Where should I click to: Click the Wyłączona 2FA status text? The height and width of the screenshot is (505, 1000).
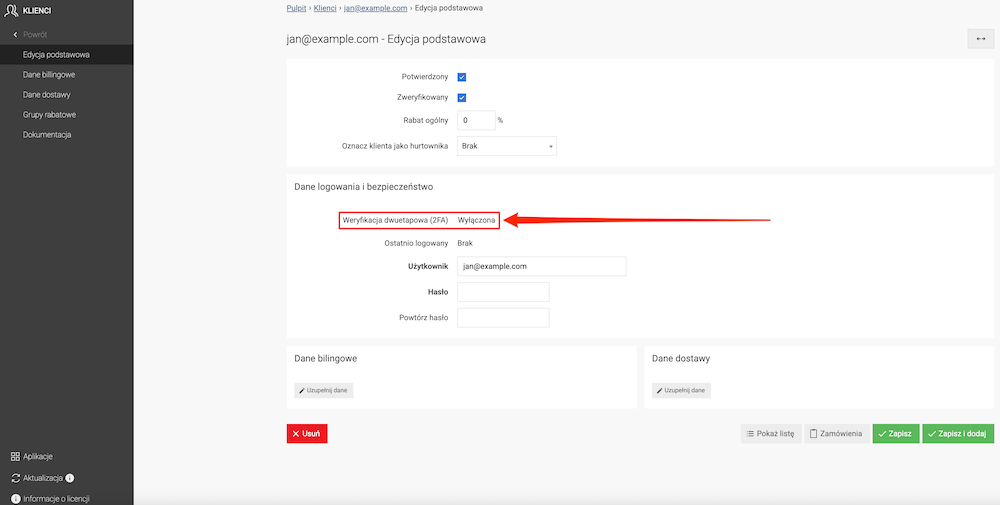(x=476, y=220)
